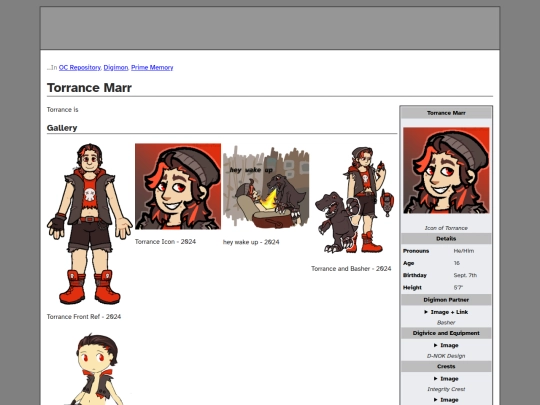View the Torrance and Basher artwork

coord(354,200)
